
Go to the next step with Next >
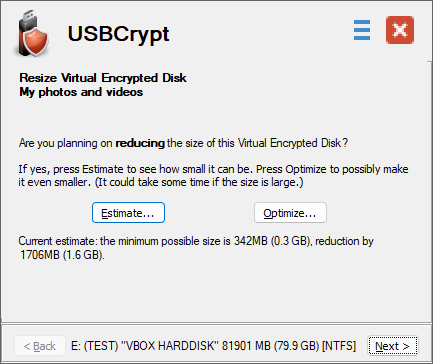point(393,346)
